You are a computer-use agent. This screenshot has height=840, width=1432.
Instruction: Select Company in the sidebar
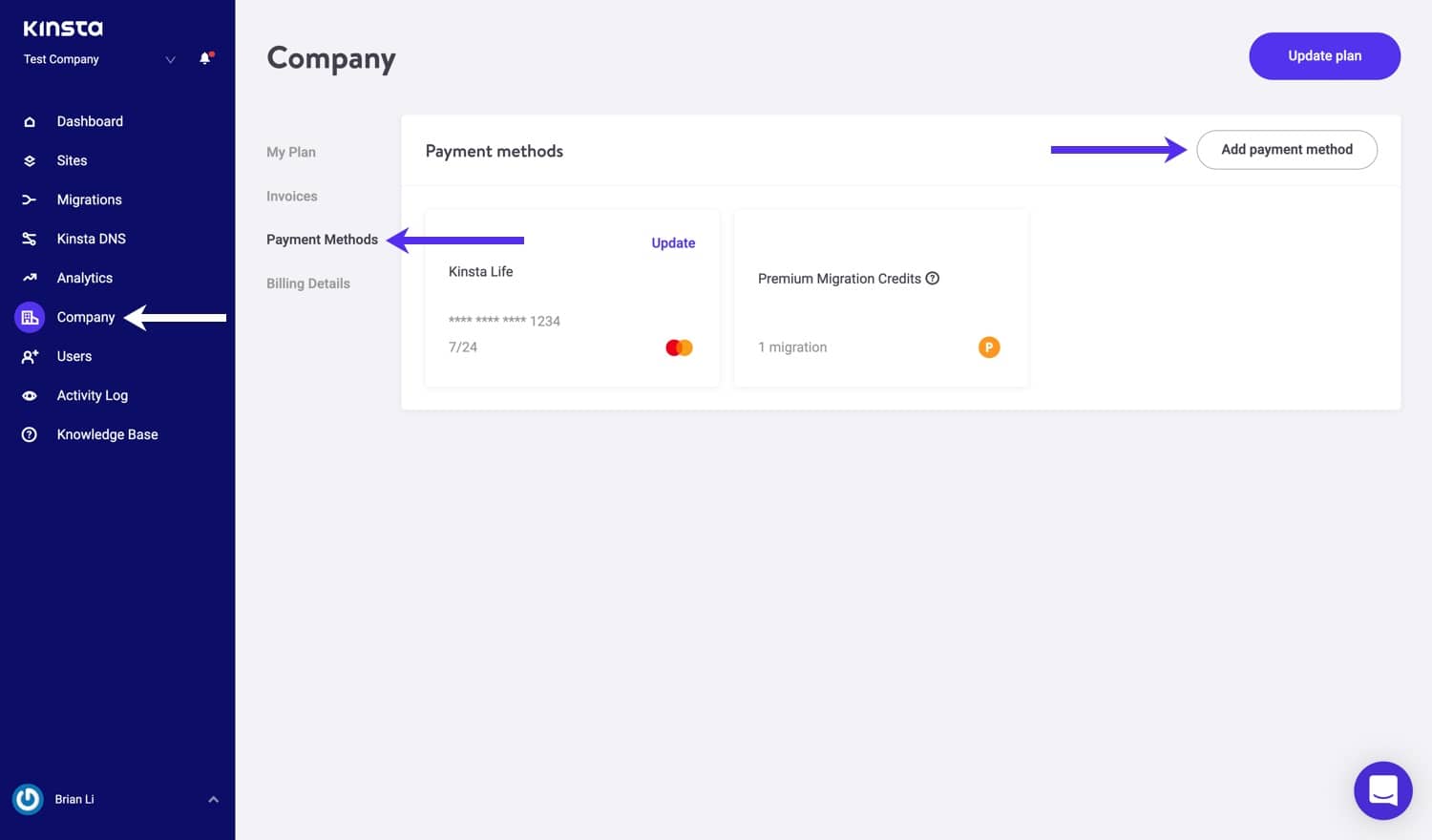click(85, 317)
